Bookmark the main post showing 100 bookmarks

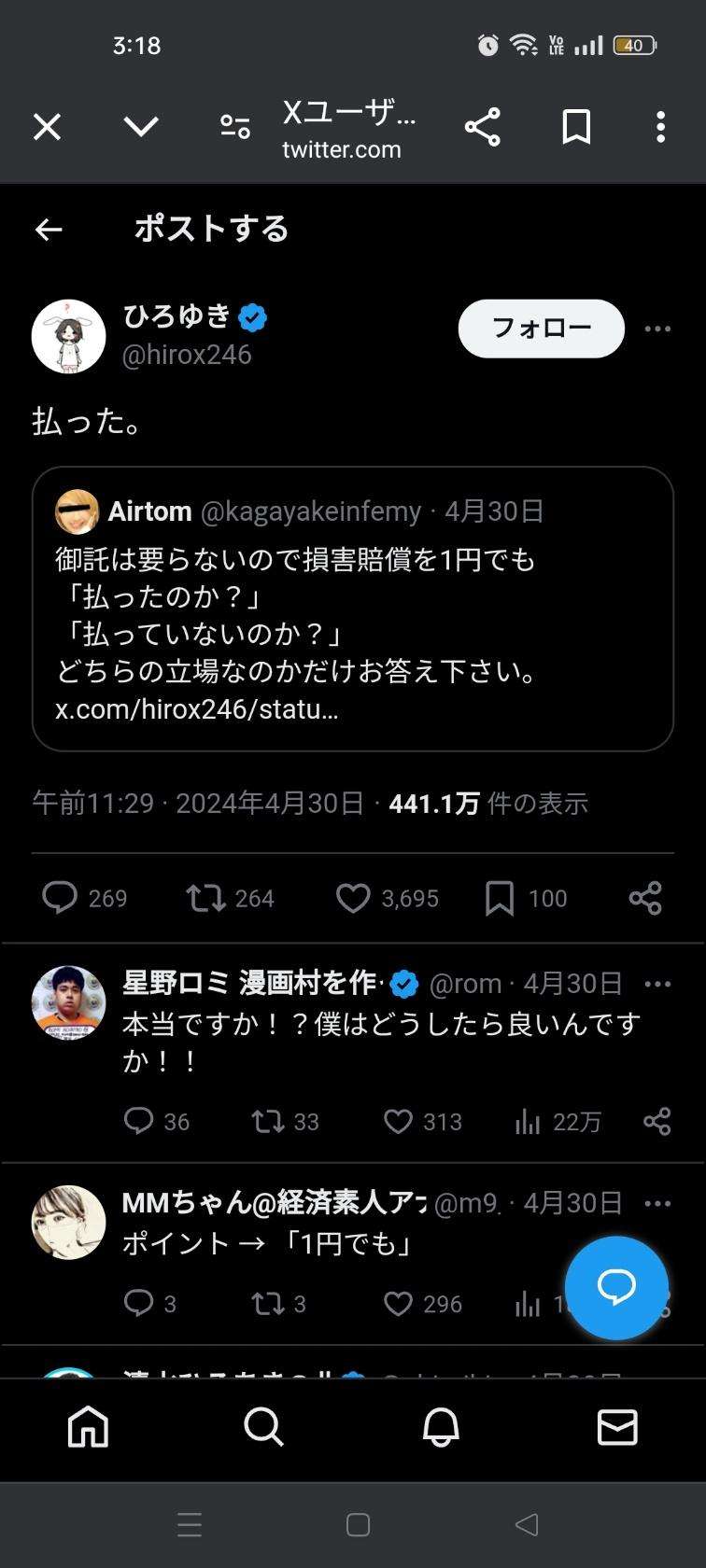[500, 898]
